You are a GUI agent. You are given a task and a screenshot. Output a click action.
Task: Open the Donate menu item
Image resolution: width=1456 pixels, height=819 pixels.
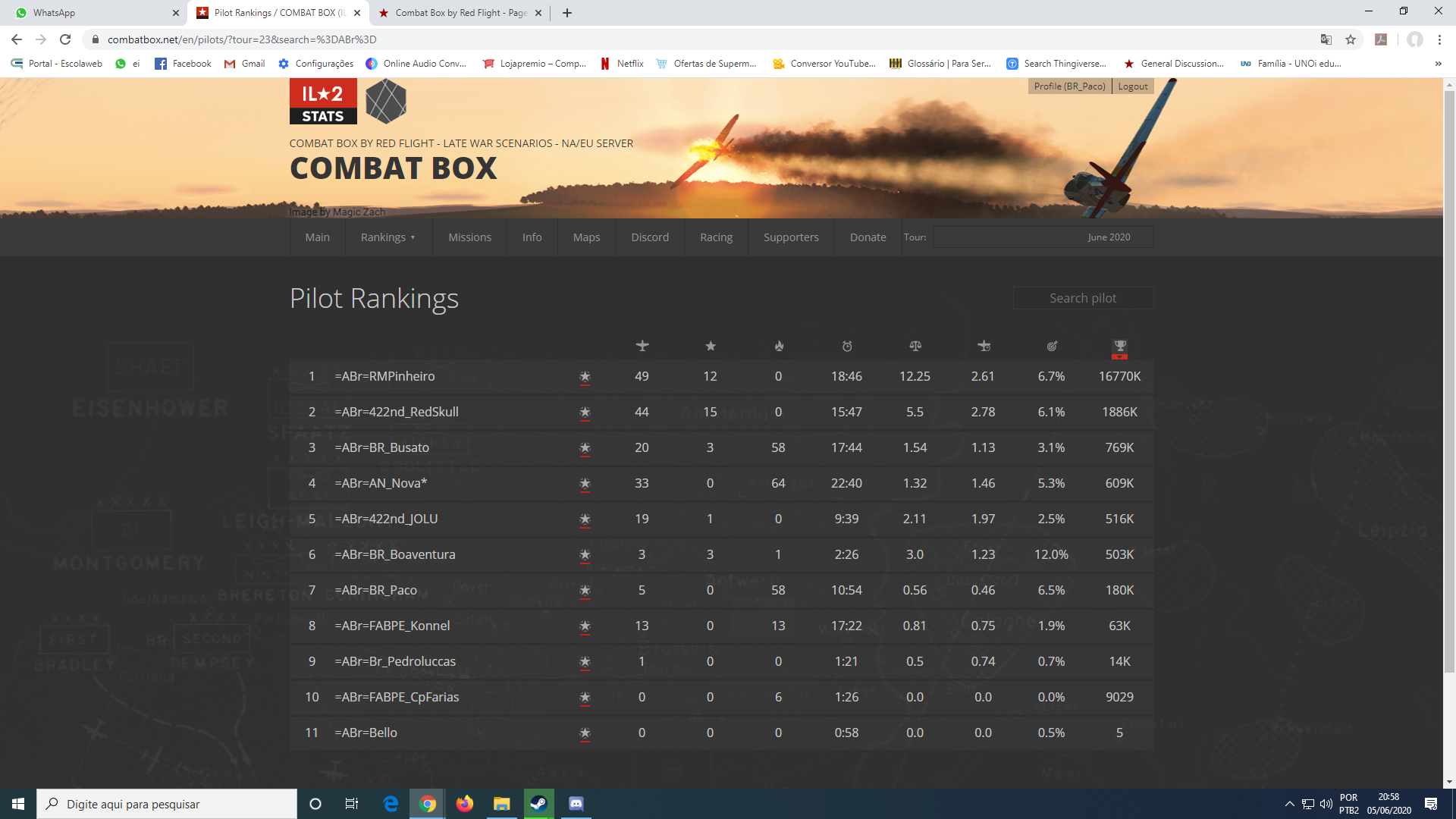coord(868,237)
